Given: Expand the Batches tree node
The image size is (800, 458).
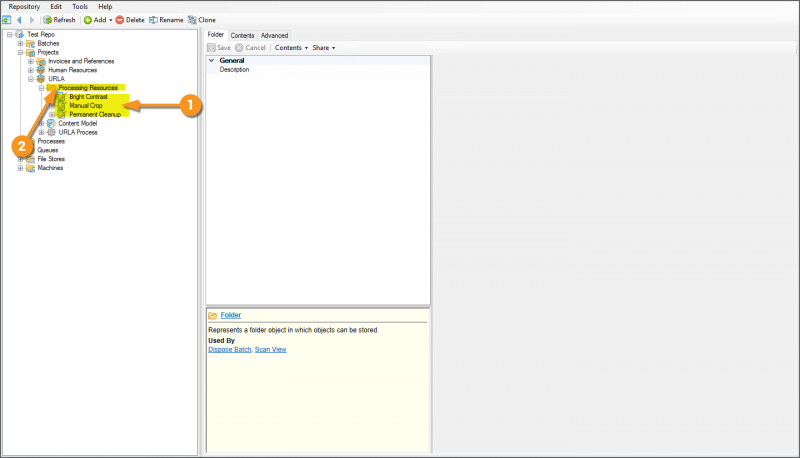Looking at the screenshot, I should pyautogui.click(x=20, y=44).
